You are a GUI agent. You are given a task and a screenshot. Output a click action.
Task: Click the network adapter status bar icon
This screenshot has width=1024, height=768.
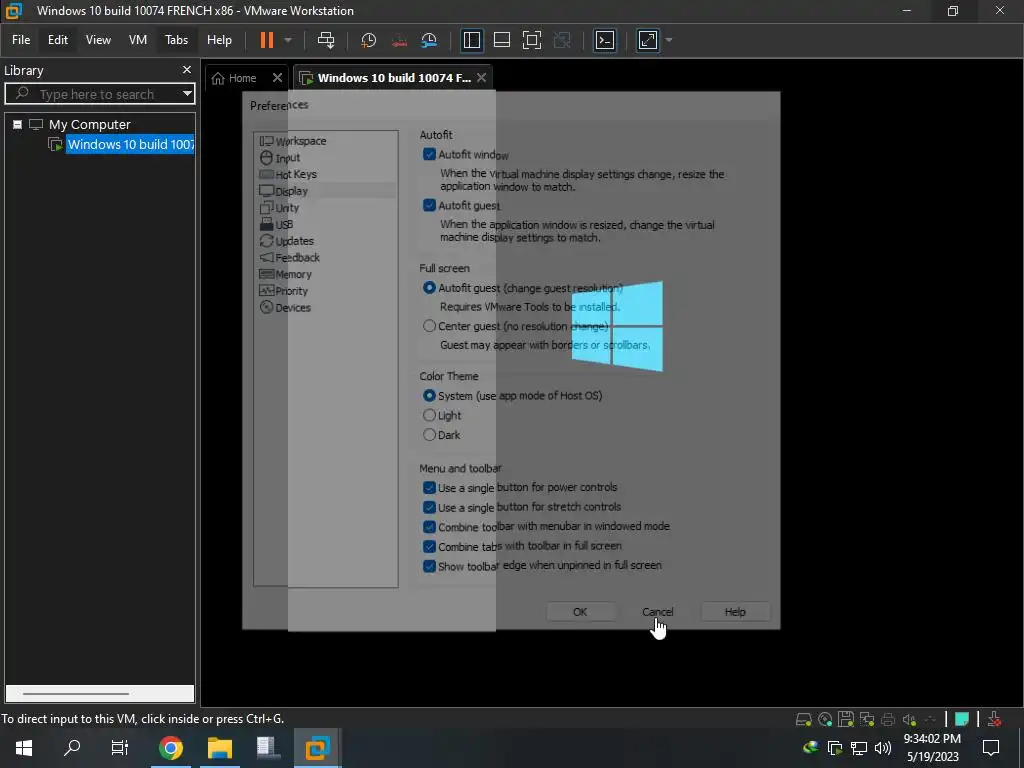click(x=867, y=720)
